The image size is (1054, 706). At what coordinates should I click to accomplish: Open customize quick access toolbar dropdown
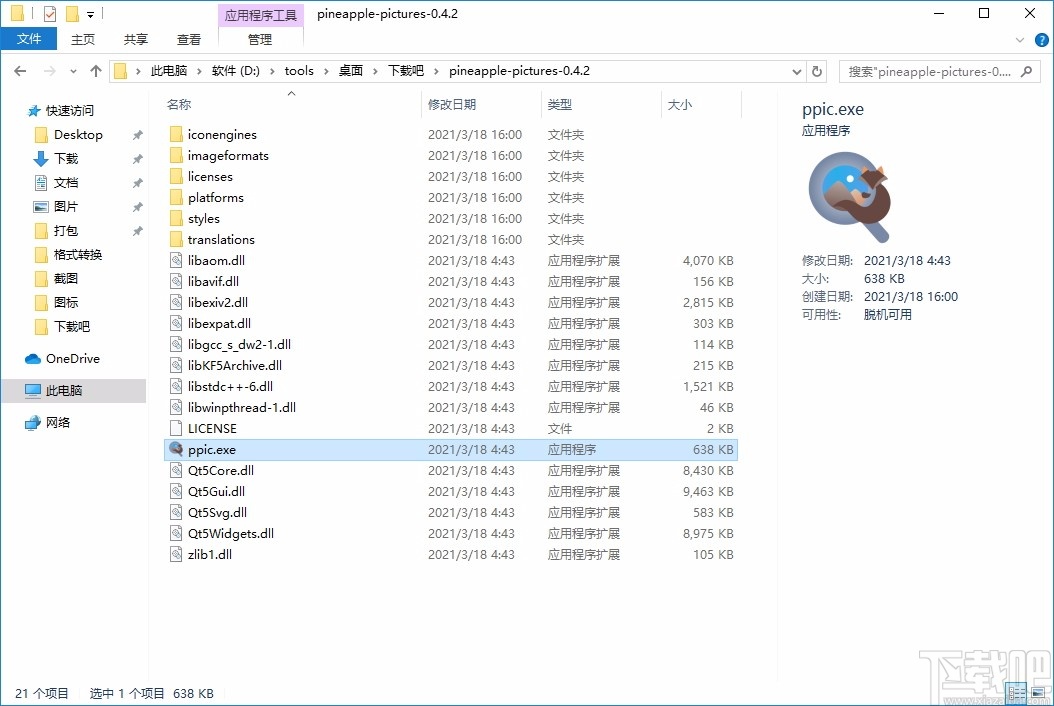tap(90, 14)
